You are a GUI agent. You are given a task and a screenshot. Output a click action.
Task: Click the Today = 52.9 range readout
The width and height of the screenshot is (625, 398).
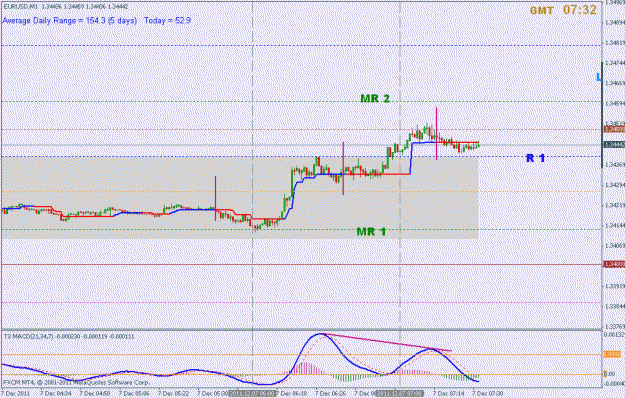(167, 20)
